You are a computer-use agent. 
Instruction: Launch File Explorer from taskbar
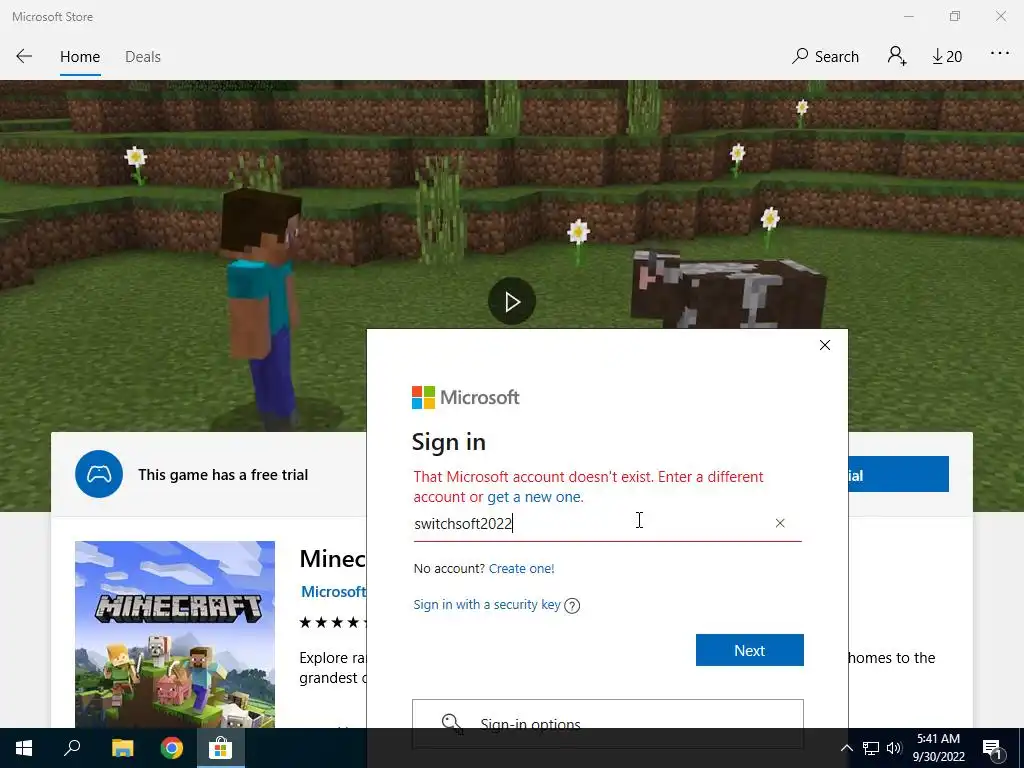[122, 748]
